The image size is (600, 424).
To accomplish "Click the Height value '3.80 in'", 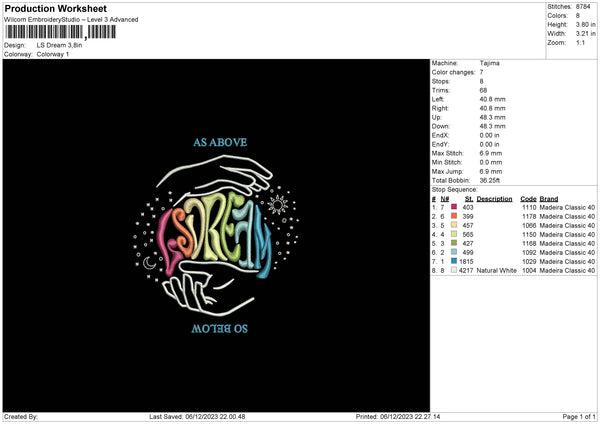I will (x=585, y=24).
